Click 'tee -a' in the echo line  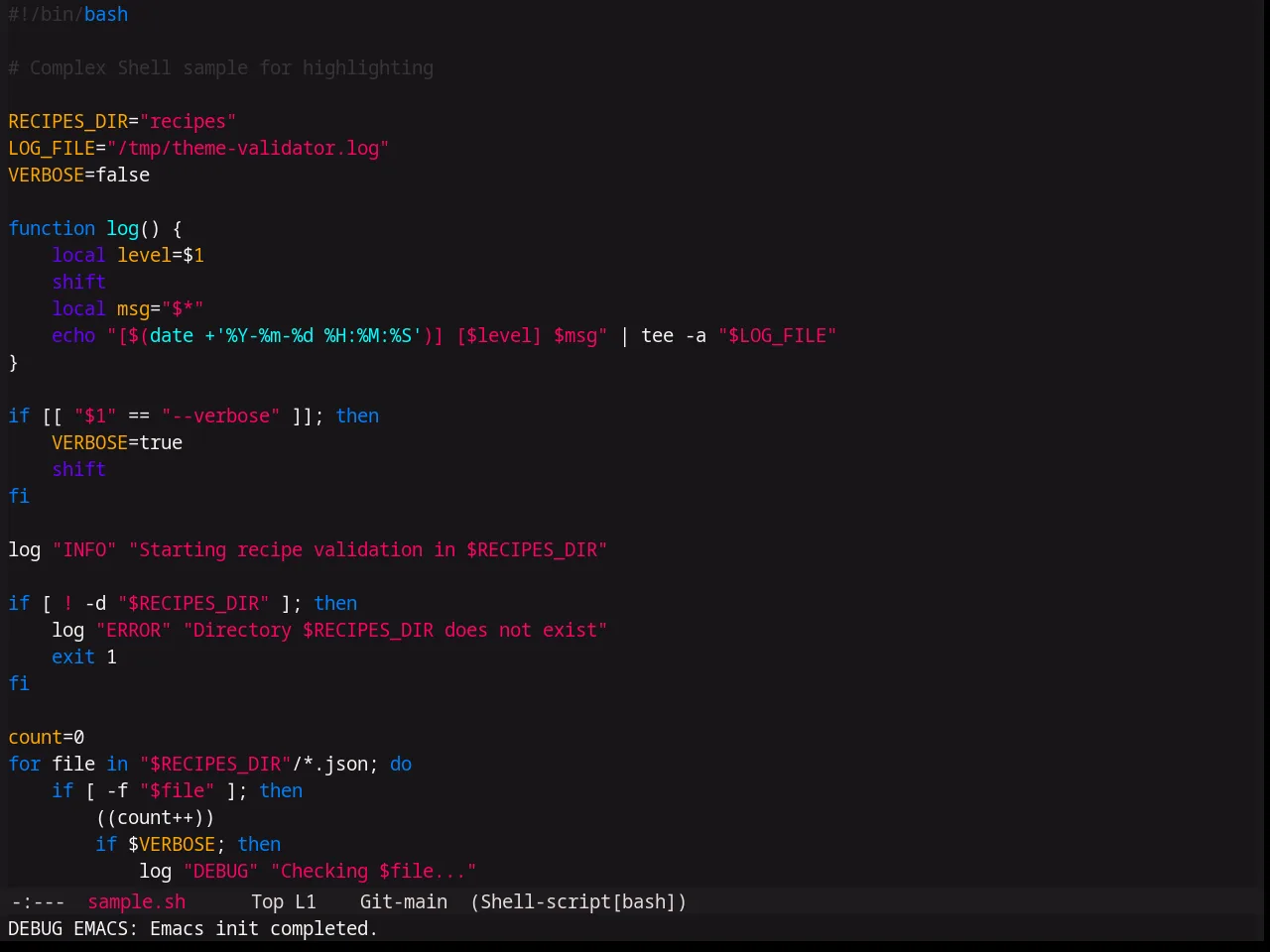pyautogui.click(x=674, y=335)
